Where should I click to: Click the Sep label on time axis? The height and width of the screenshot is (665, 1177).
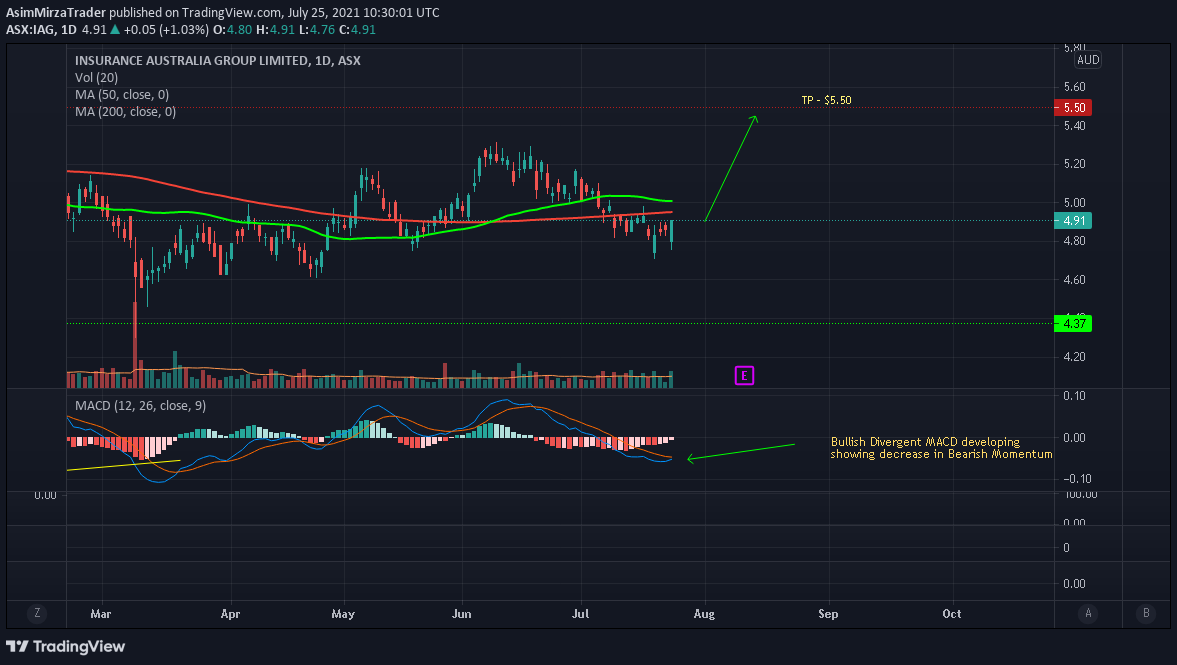pos(828,614)
